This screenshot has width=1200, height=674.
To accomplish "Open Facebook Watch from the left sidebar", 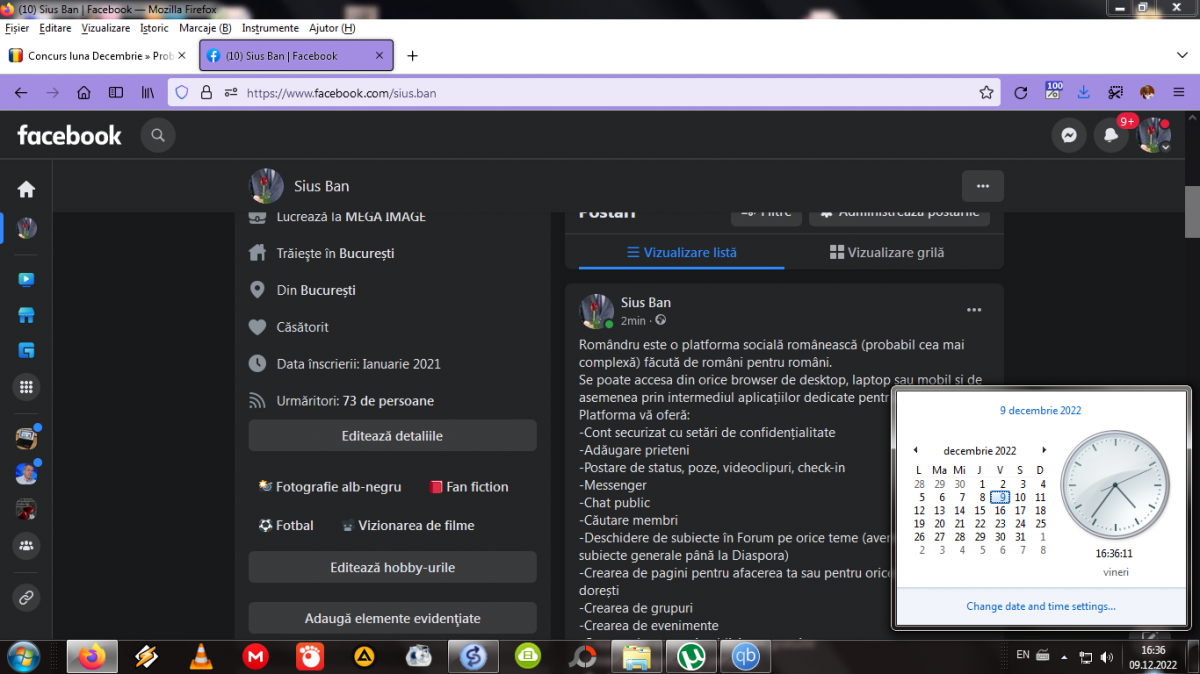I will tap(26, 280).
